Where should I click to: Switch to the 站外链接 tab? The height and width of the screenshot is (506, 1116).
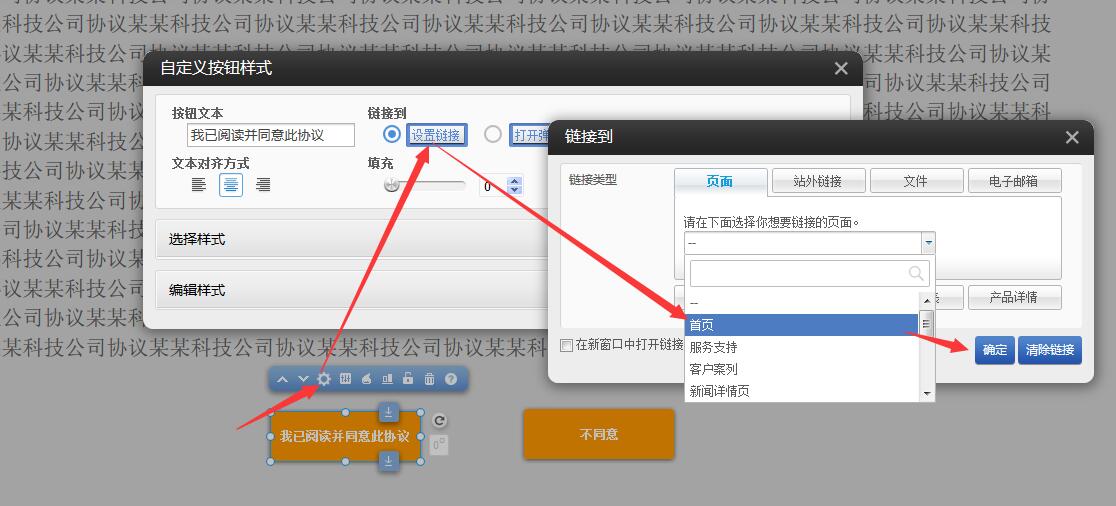pyautogui.click(x=817, y=181)
